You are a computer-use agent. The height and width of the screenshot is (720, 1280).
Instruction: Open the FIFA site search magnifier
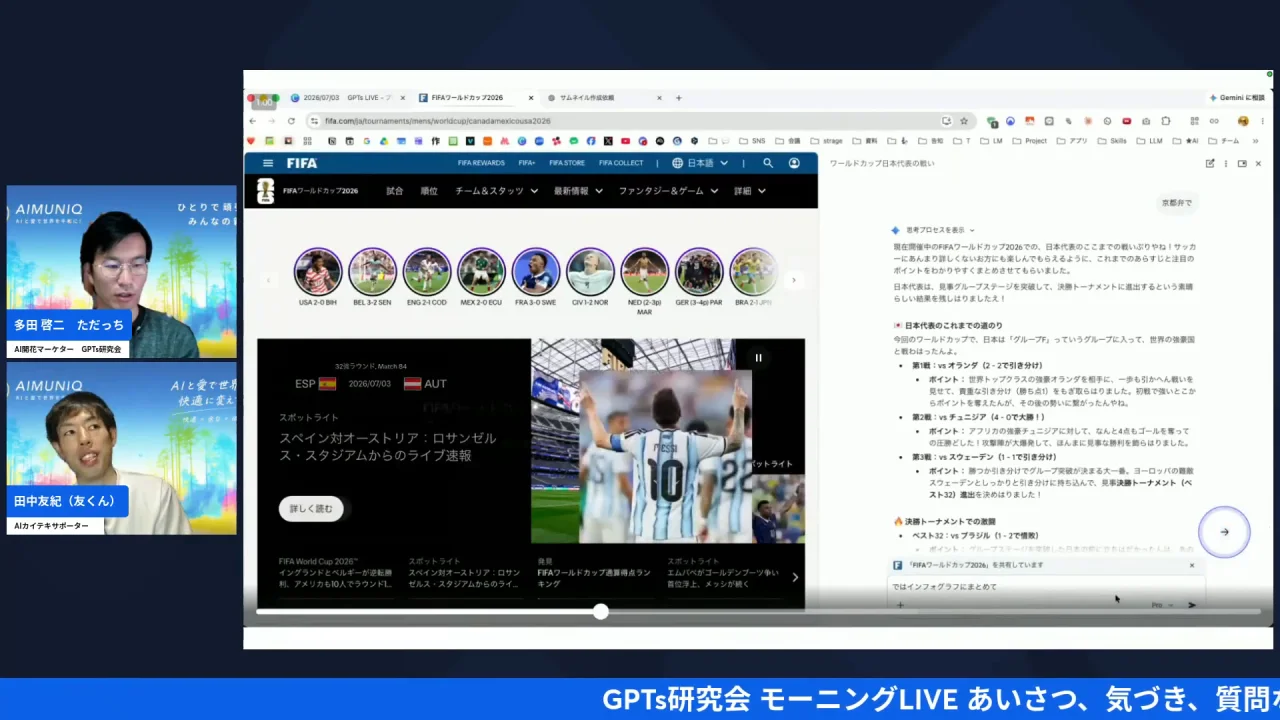[768, 163]
